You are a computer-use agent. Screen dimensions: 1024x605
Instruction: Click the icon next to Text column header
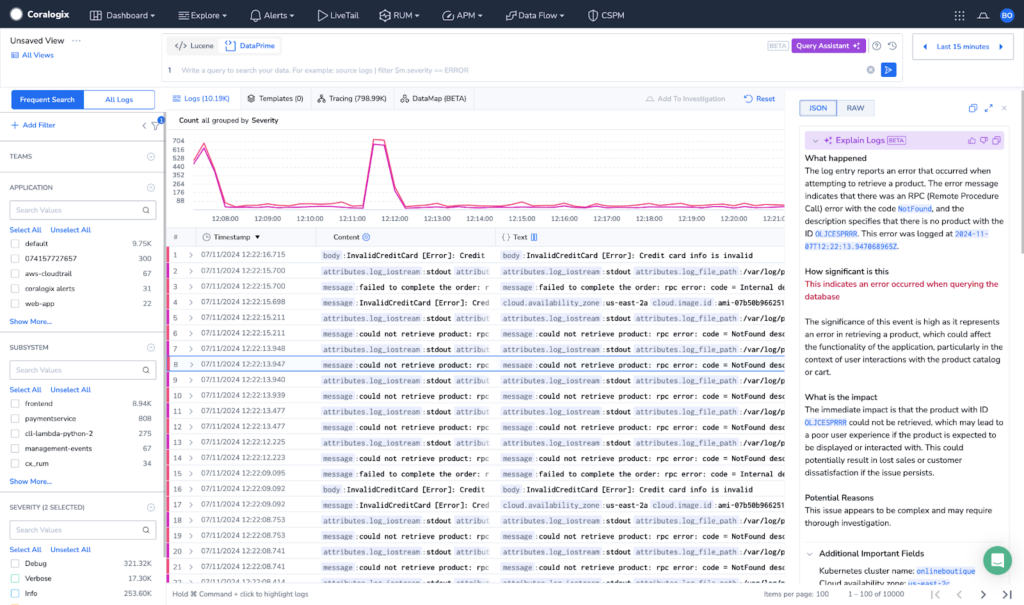(534, 237)
